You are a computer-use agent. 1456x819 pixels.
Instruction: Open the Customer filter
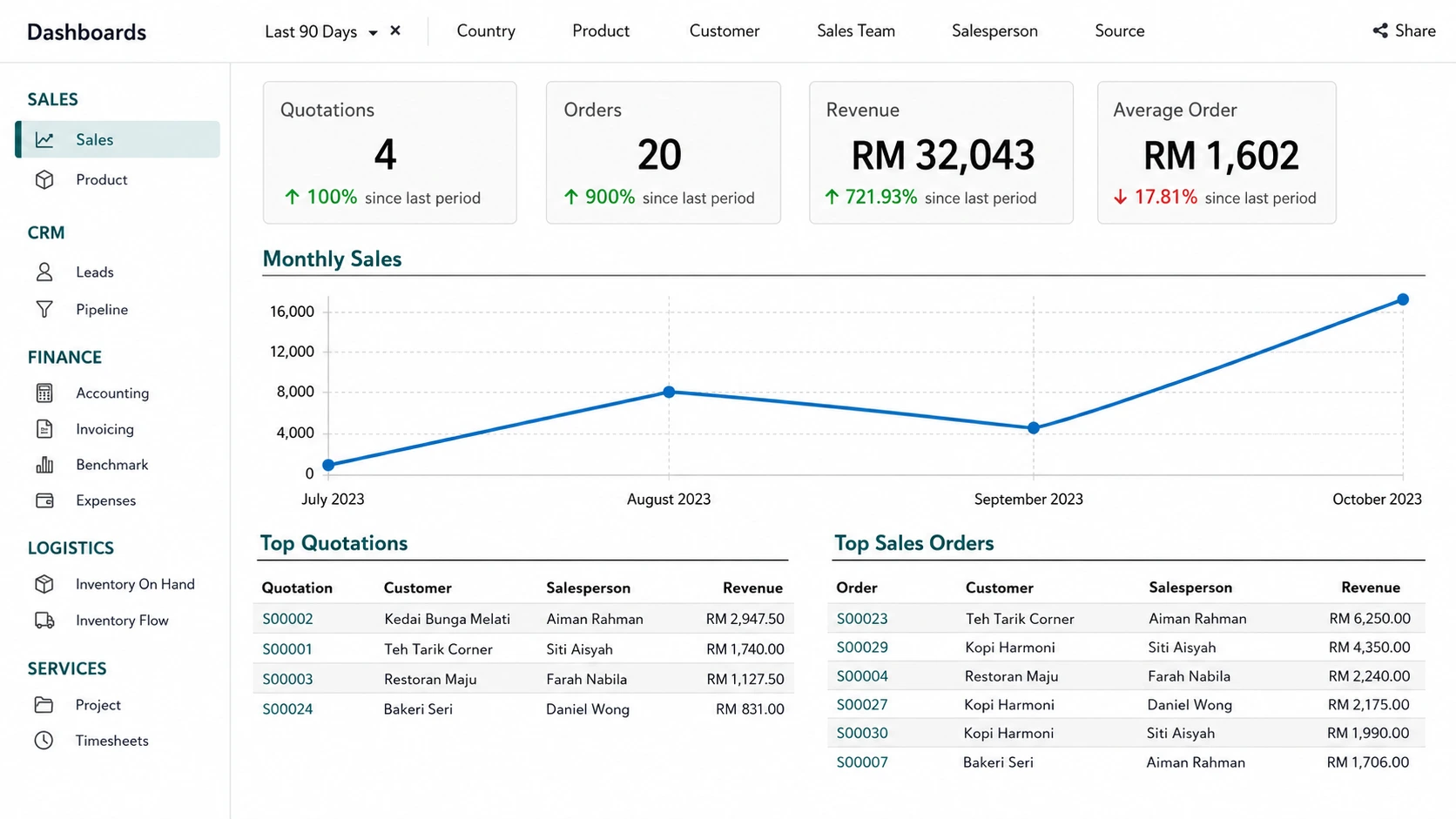tap(725, 30)
